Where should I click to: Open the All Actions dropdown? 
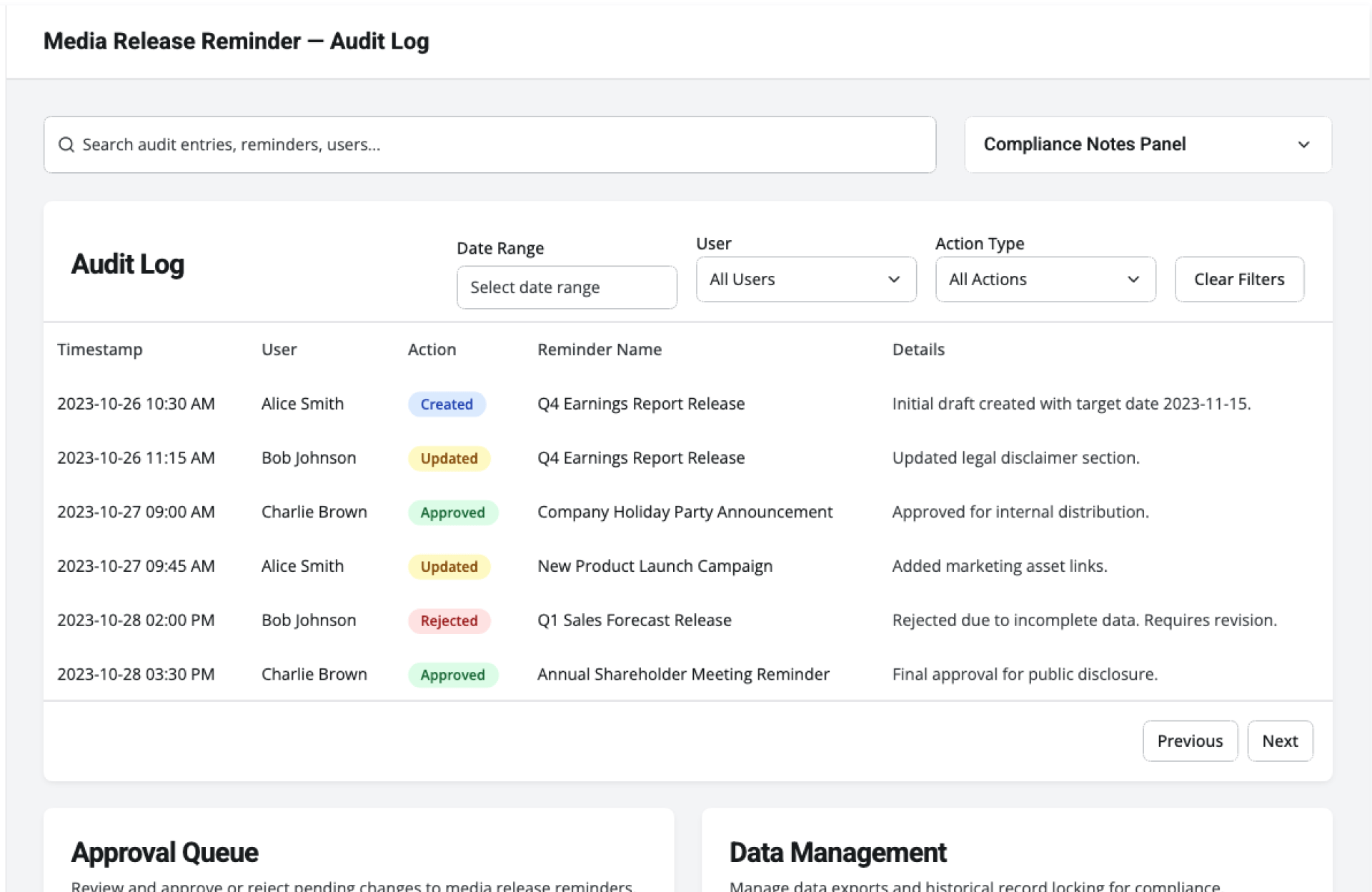[x=1045, y=279]
